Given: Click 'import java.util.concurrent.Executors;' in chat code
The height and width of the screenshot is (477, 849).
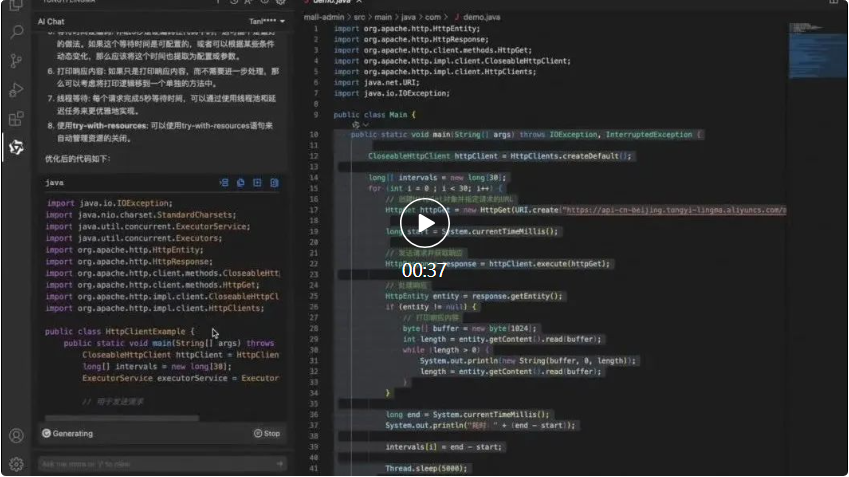Looking at the screenshot, I should click(134, 238).
